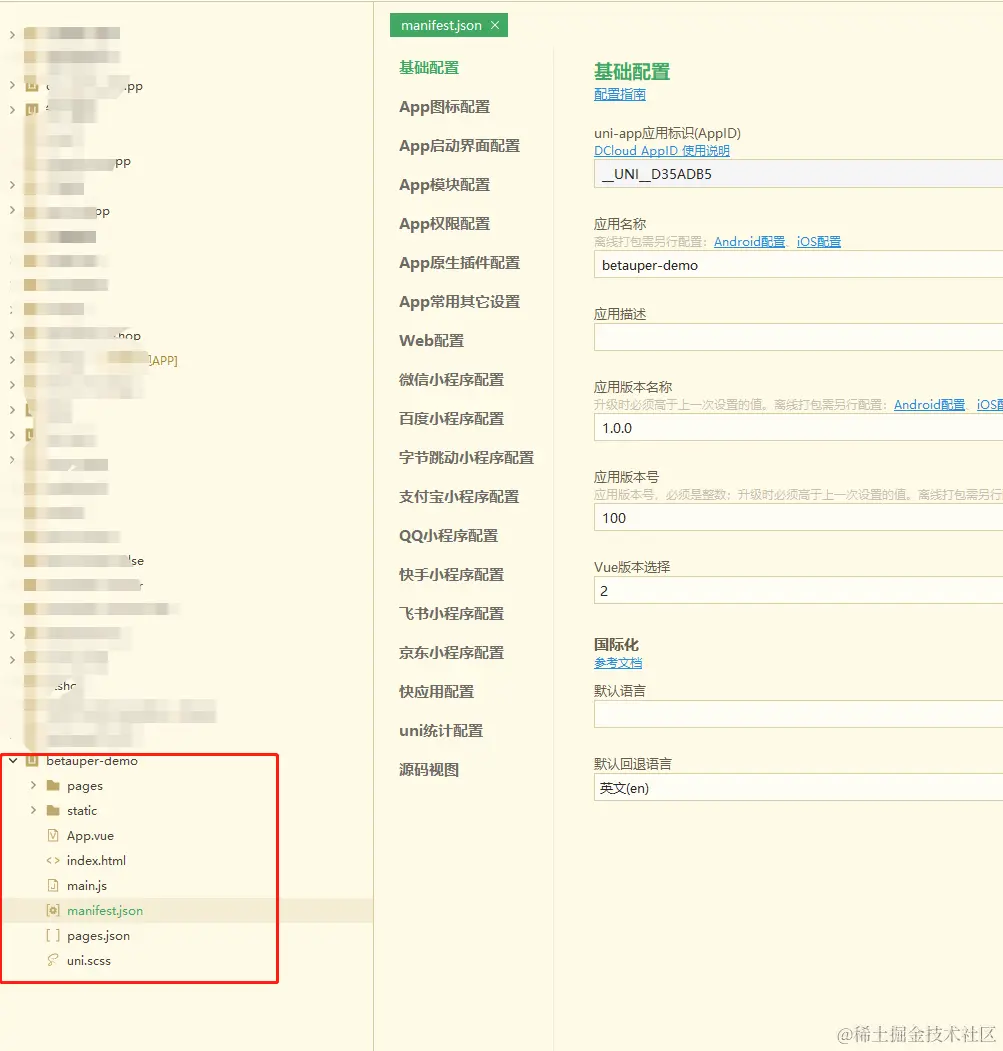
Task: Open the 配置指南 link
Action: (x=620, y=95)
